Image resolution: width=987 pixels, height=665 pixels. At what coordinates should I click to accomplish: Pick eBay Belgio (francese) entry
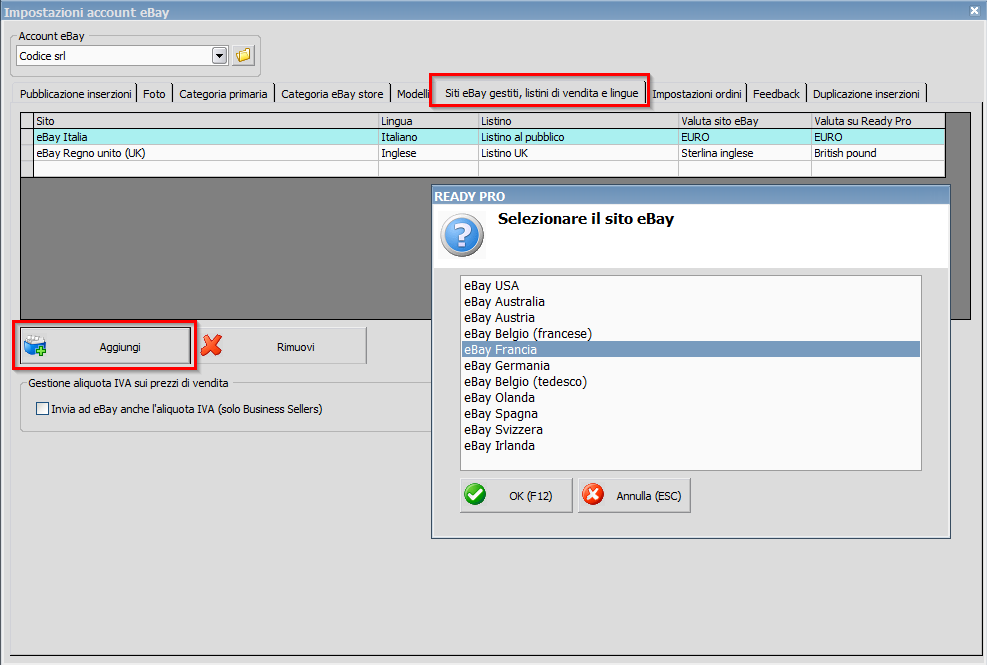(691, 334)
